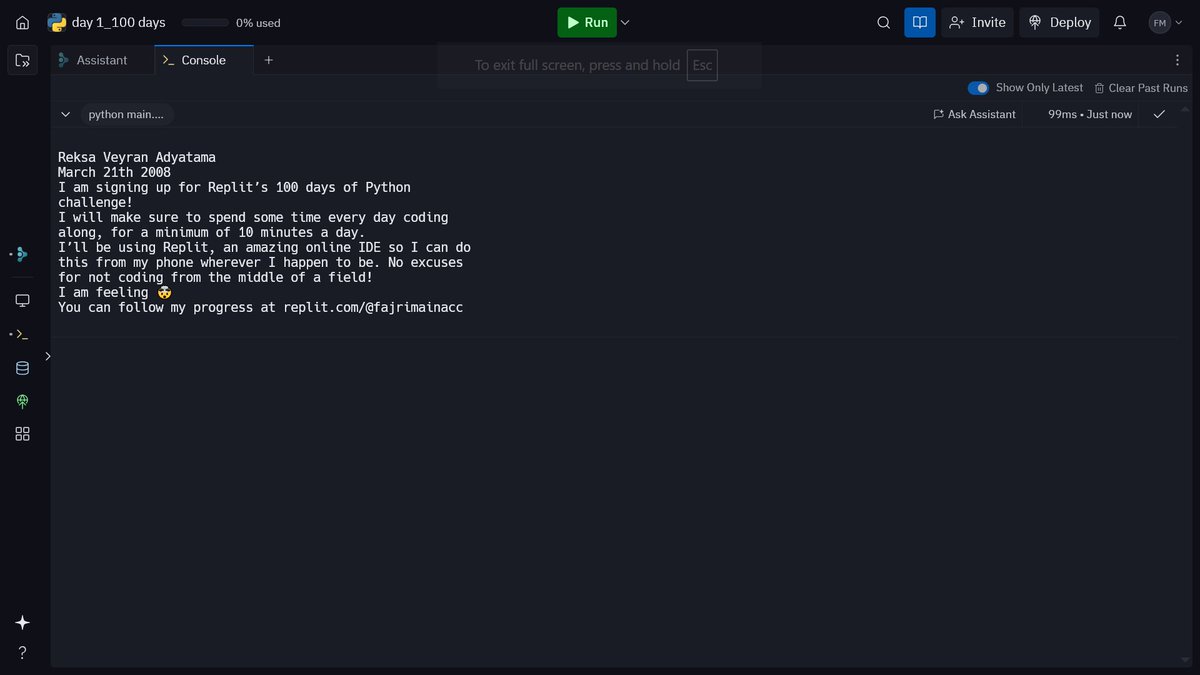Add a new tab with plus icon
This screenshot has height=675, width=1200.
(x=268, y=60)
